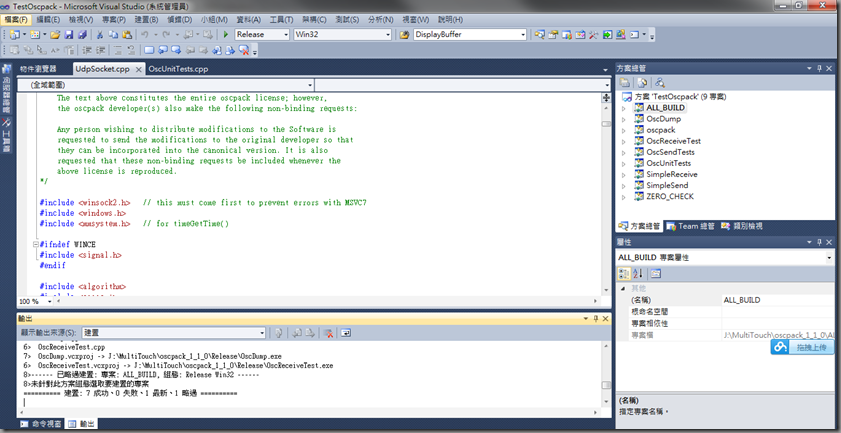Click the Output pane vertical scrollbar thumb
841x433 pixels.
[x=606, y=385]
